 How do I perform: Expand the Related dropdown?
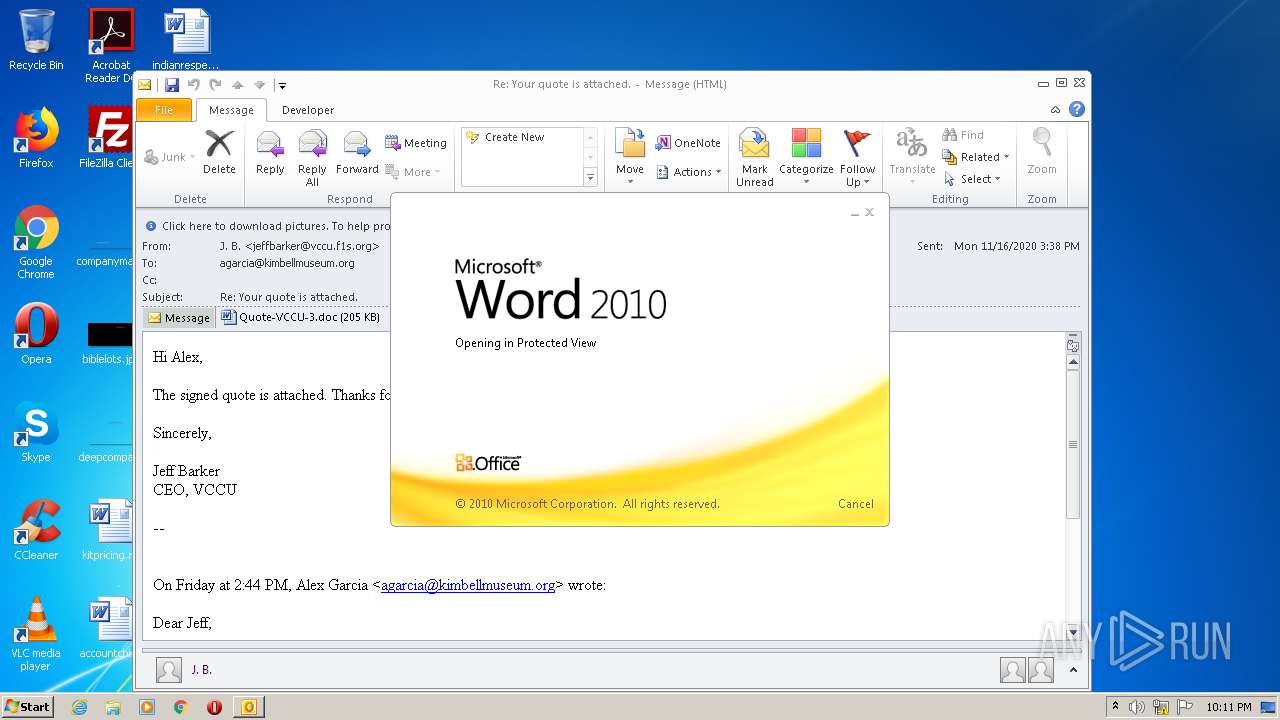pyautogui.click(x=975, y=157)
